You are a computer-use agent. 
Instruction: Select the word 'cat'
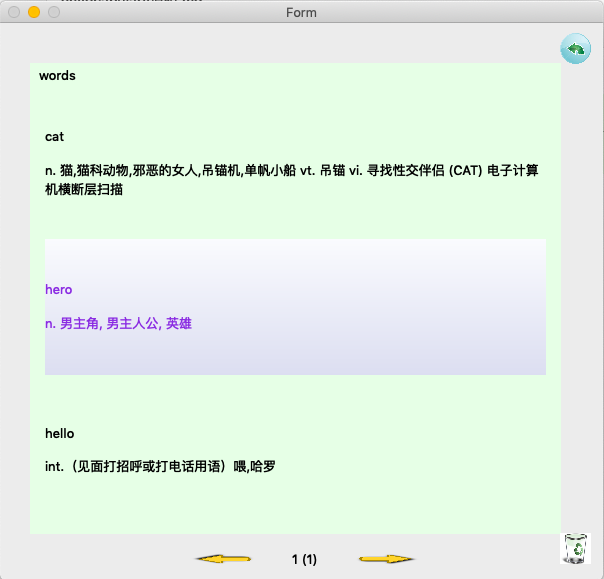[54, 137]
